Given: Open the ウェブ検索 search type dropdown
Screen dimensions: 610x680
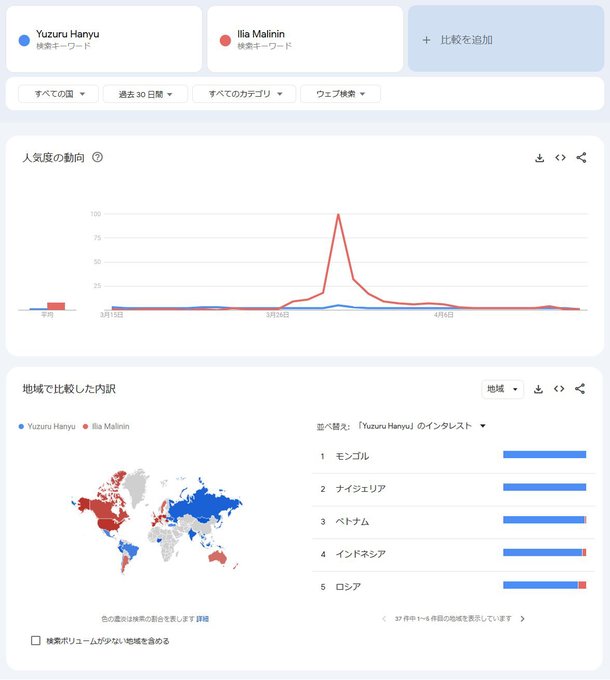Looking at the screenshot, I should (340, 94).
